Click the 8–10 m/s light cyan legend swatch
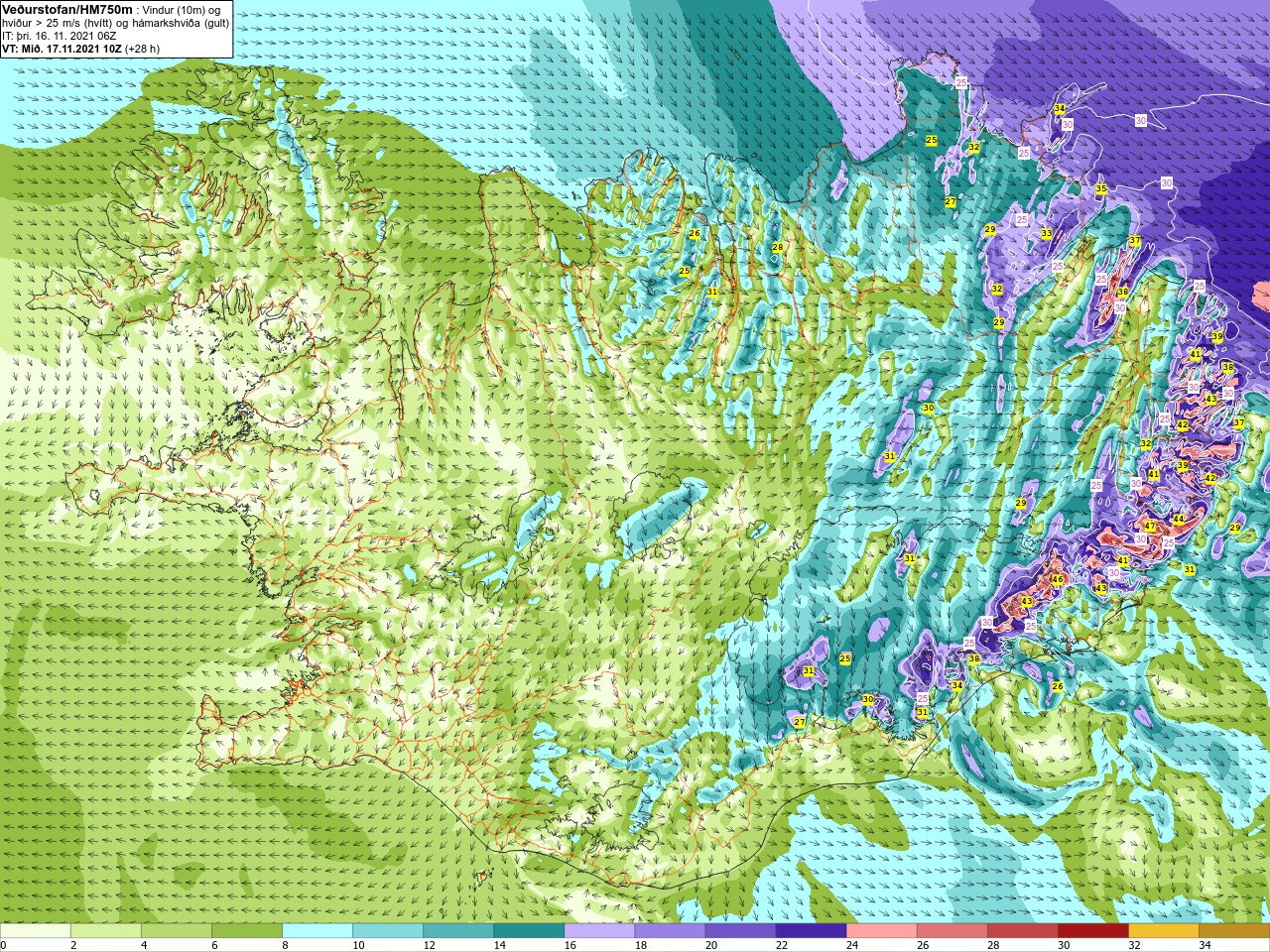Screen dimensions: 1270x952 317,931
